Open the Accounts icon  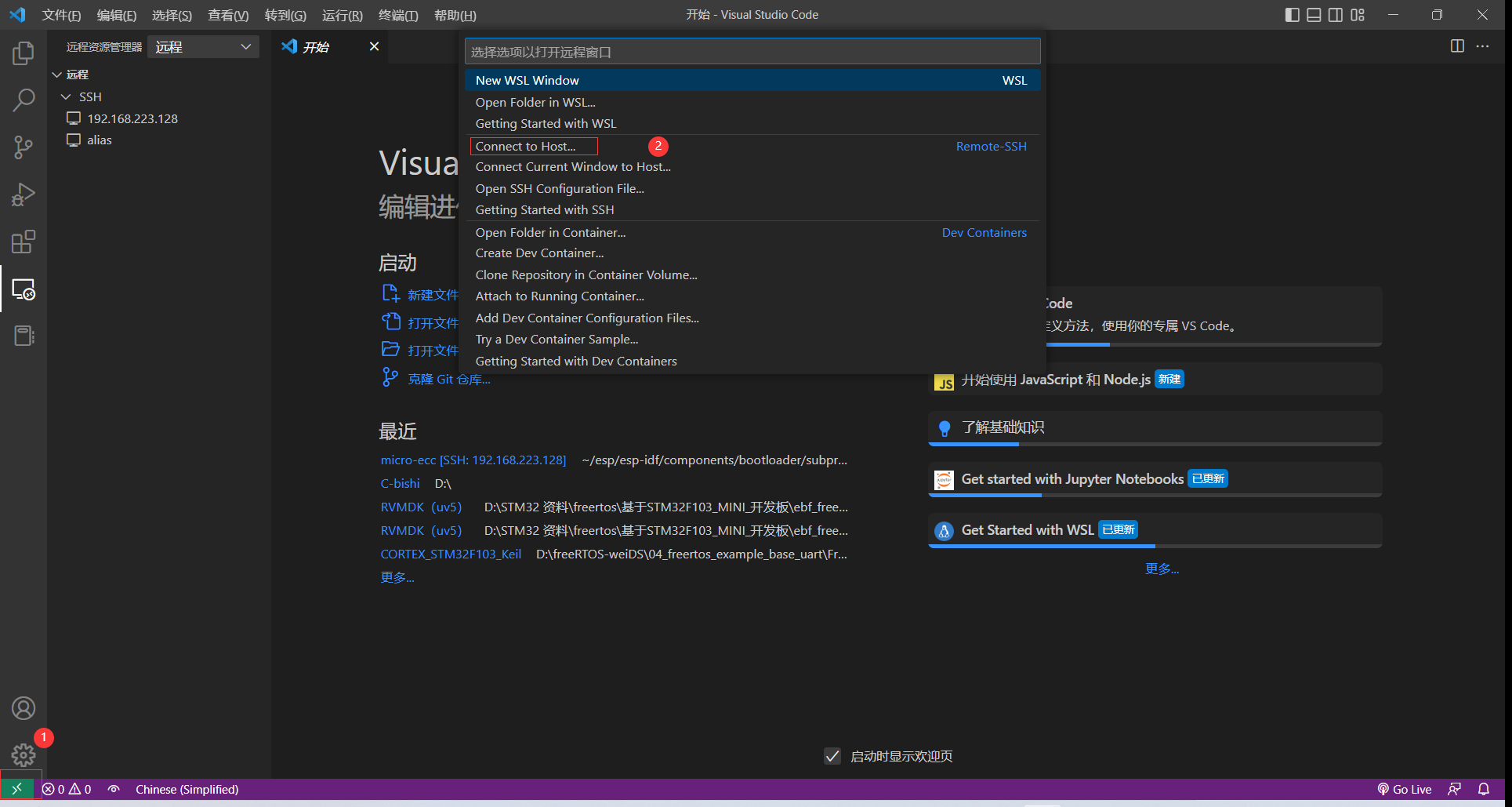coord(24,708)
